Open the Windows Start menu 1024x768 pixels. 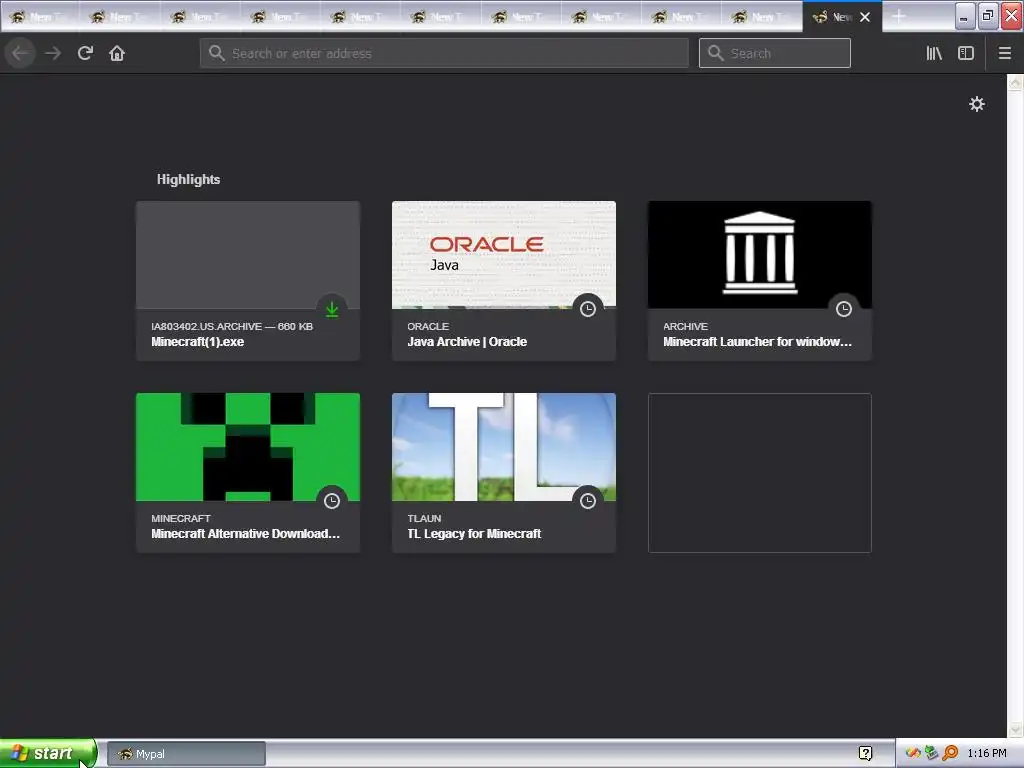(x=48, y=753)
